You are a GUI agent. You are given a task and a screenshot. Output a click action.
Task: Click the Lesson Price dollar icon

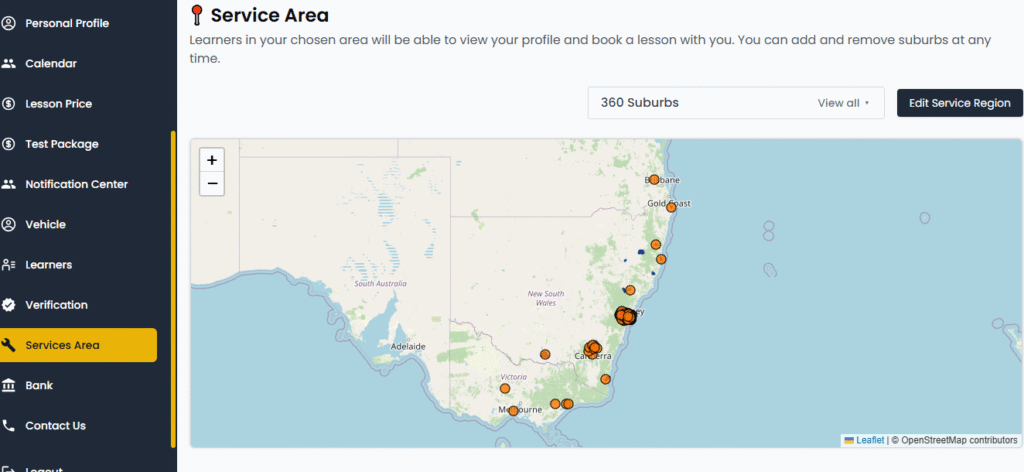click(9, 103)
